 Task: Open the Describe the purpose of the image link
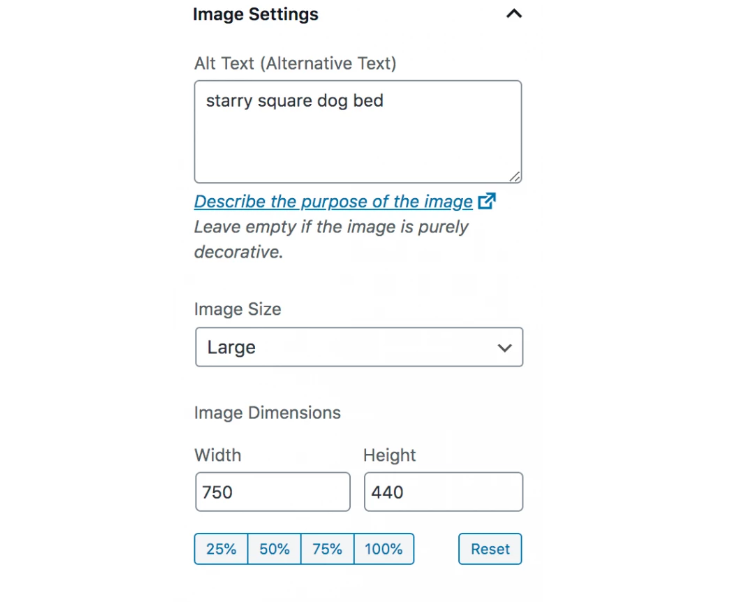[x=333, y=202]
